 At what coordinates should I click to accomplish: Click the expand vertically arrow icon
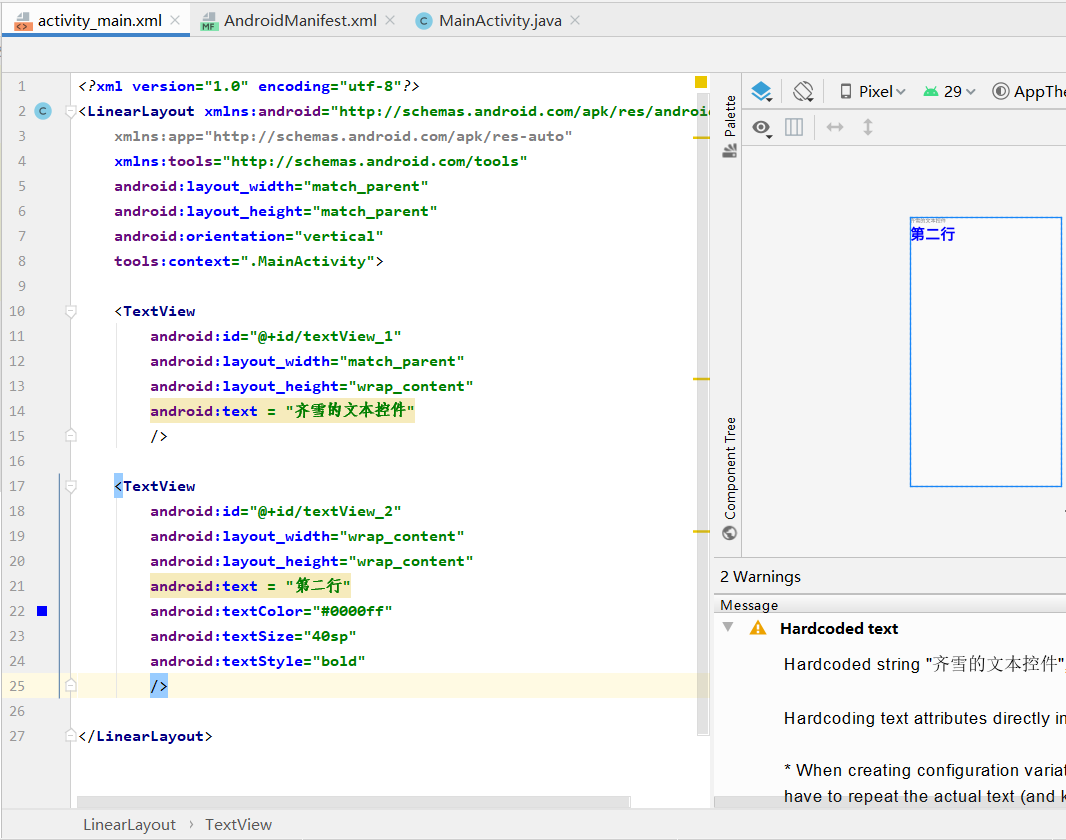click(x=868, y=127)
